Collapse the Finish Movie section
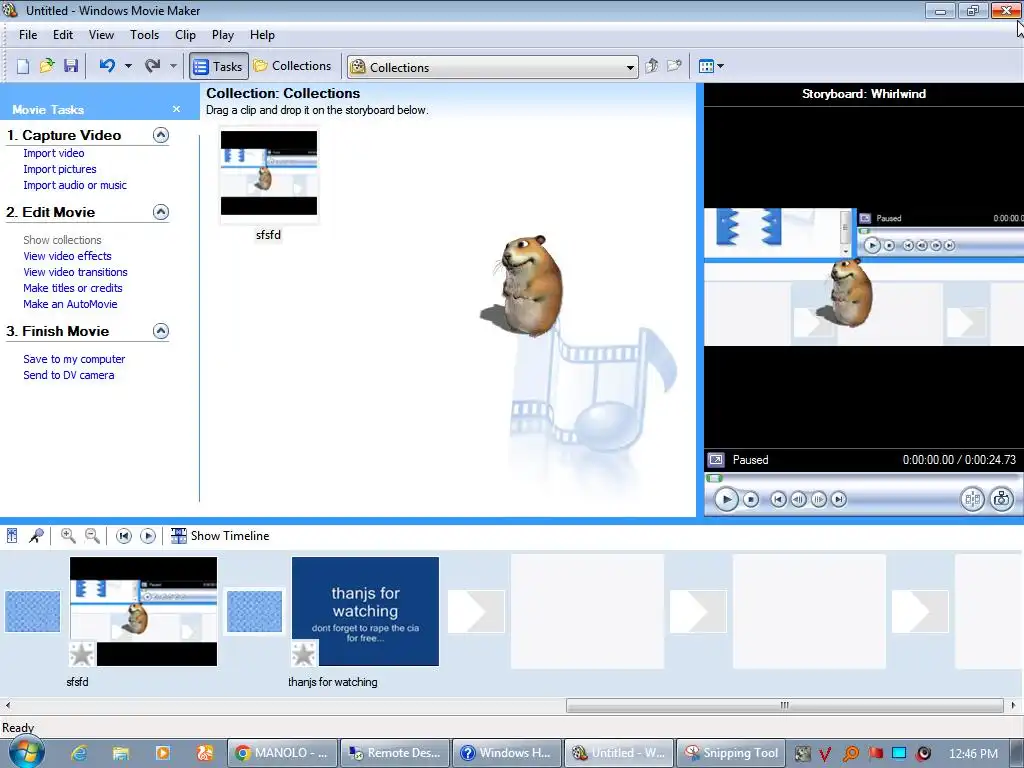 (161, 331)
